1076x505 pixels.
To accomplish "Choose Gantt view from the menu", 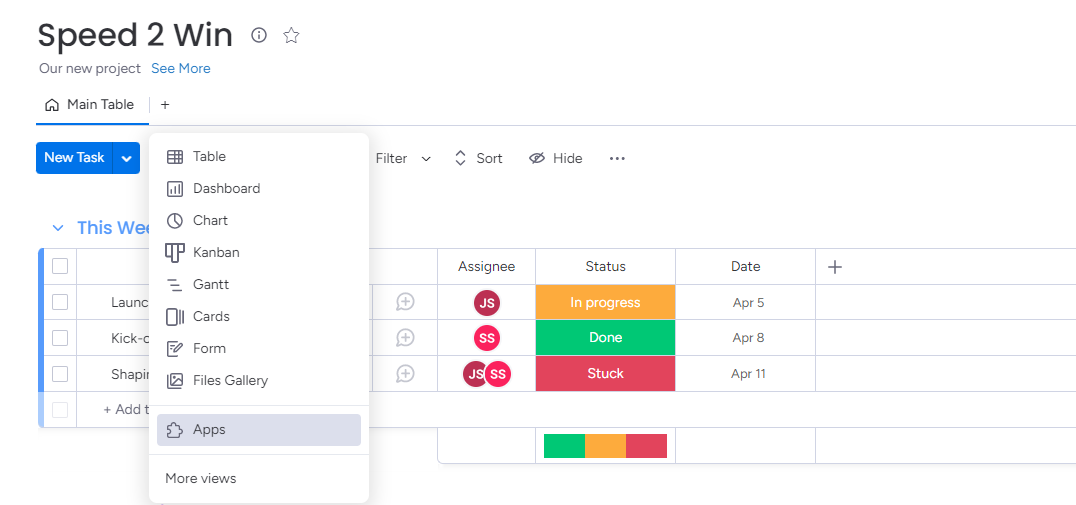I will click(x=211, y=284).
